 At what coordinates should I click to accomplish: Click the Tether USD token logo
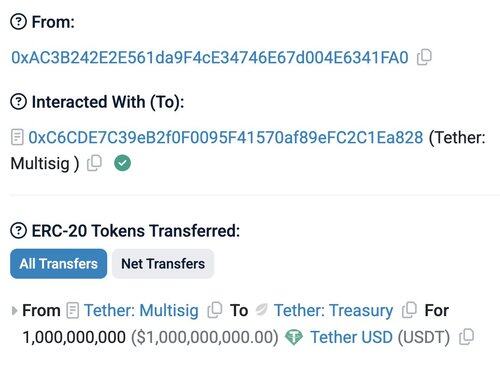point(294,337)
